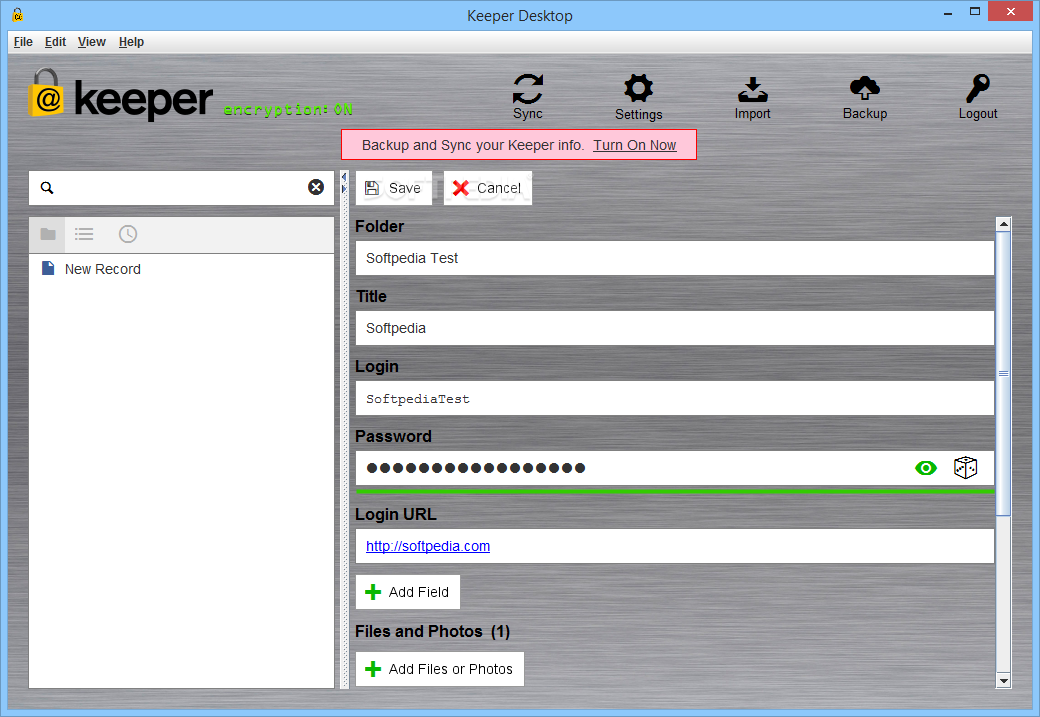Focus the search input box

(180, 188)
